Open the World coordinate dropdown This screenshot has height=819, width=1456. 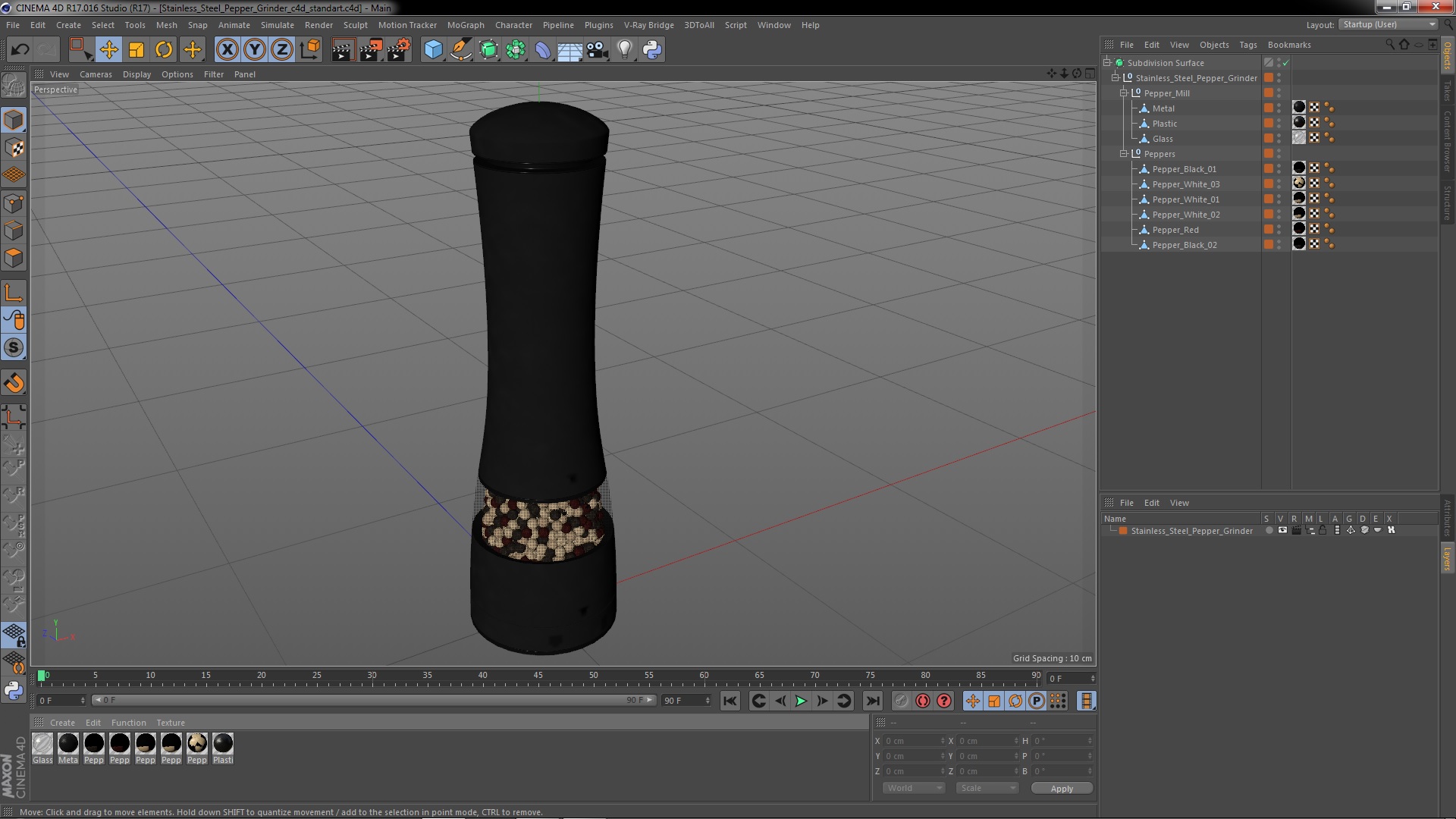914,789
